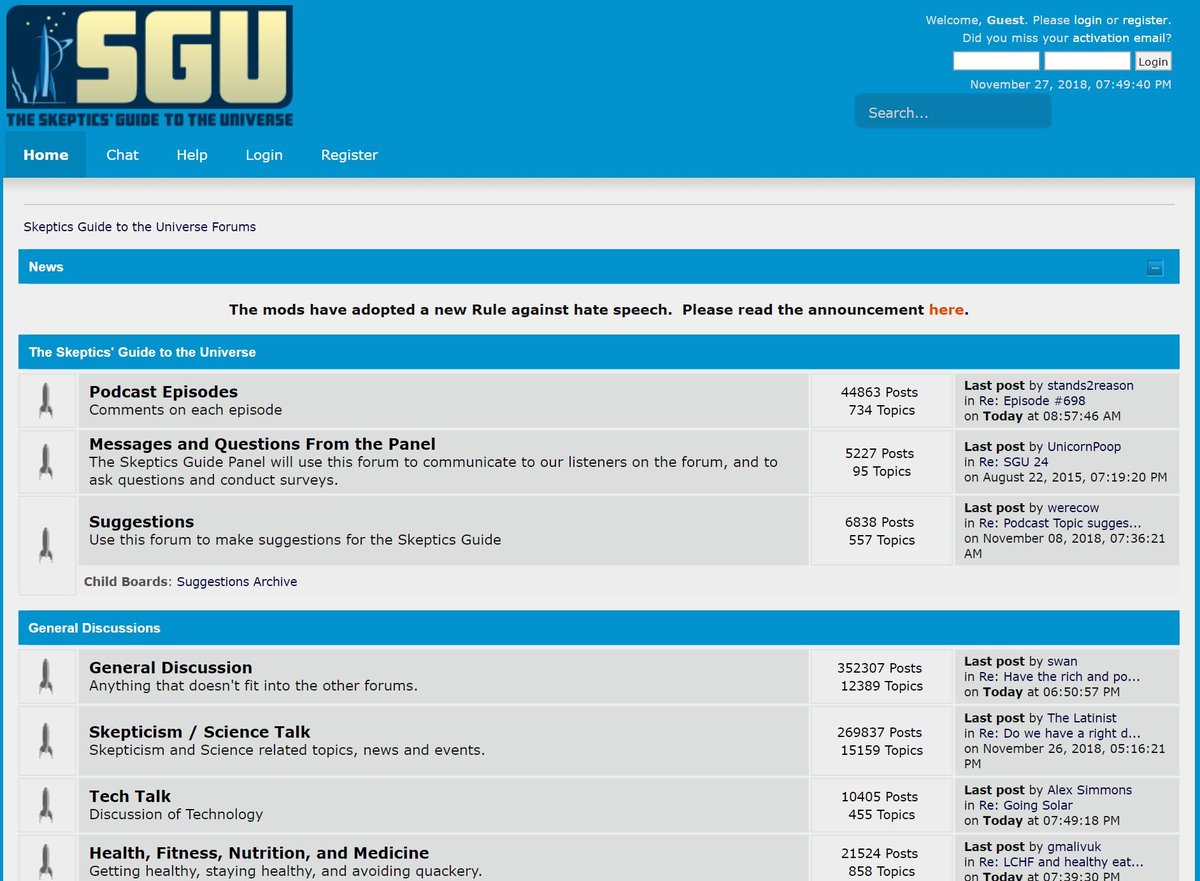Viewport: 1200px width, 881px height.
Task: Focus the password input field
Action: click(x=1087, y=62)
